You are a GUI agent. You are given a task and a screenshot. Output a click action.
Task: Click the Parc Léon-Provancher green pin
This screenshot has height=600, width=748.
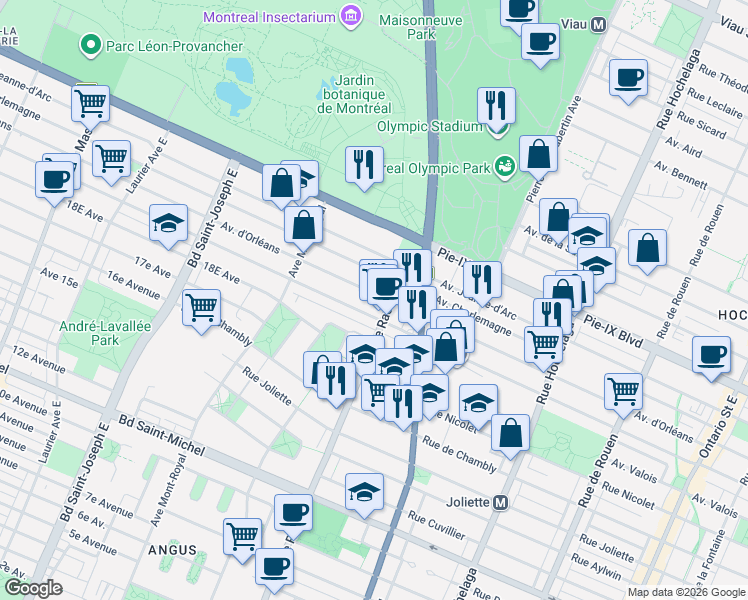(91, 46)
